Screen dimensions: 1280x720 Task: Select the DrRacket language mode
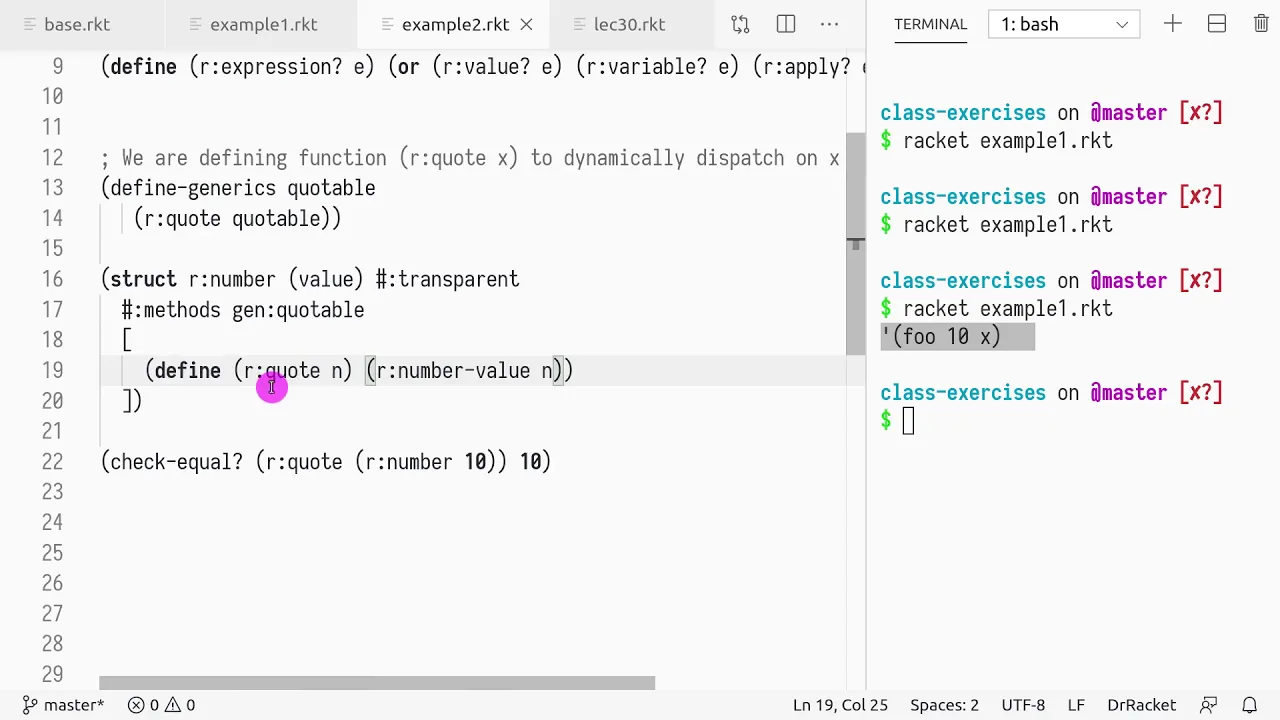1141,705
